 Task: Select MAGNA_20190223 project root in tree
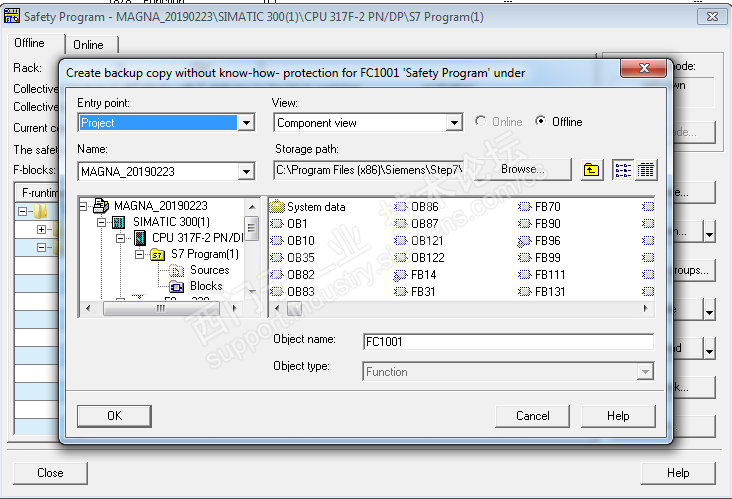150,206
